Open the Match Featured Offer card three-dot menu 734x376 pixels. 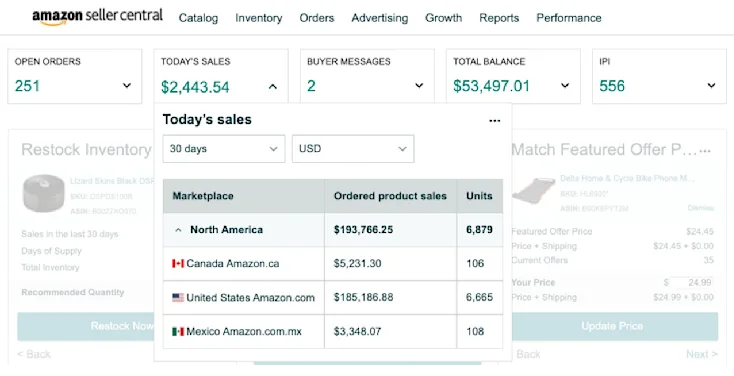tap(705, 151)
